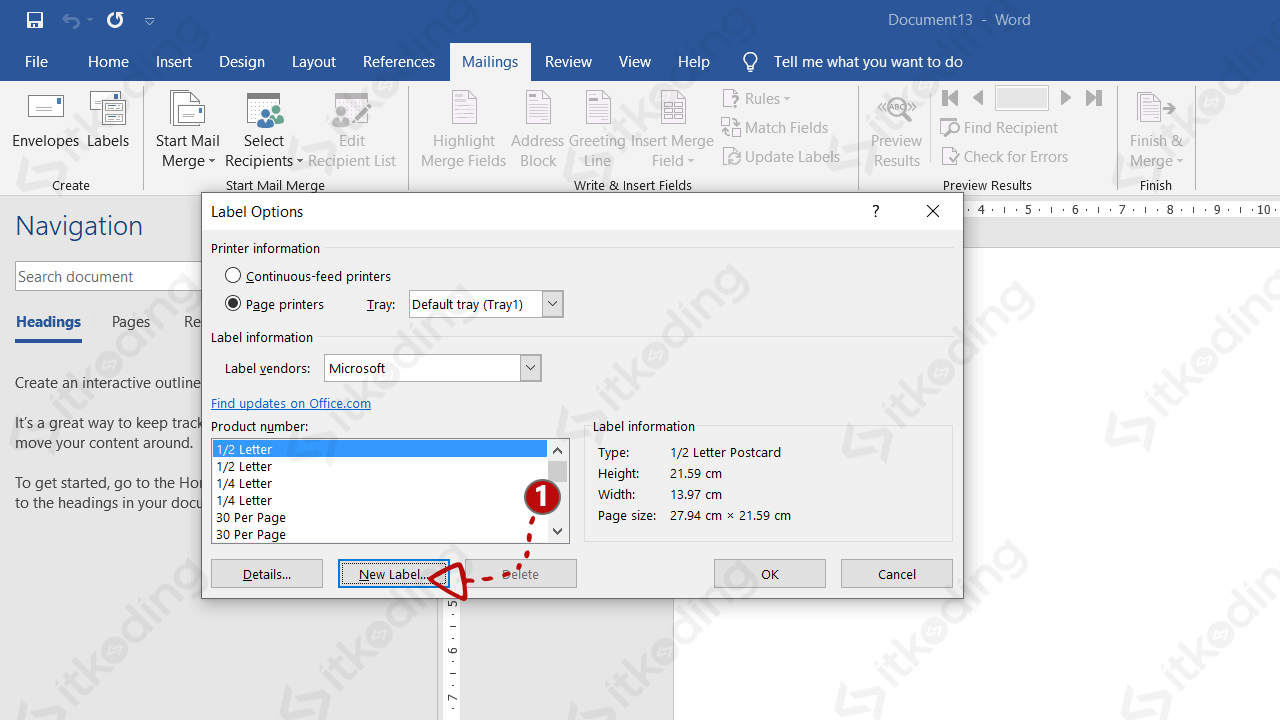Click Tell me what you want to do

click(868, 62)
